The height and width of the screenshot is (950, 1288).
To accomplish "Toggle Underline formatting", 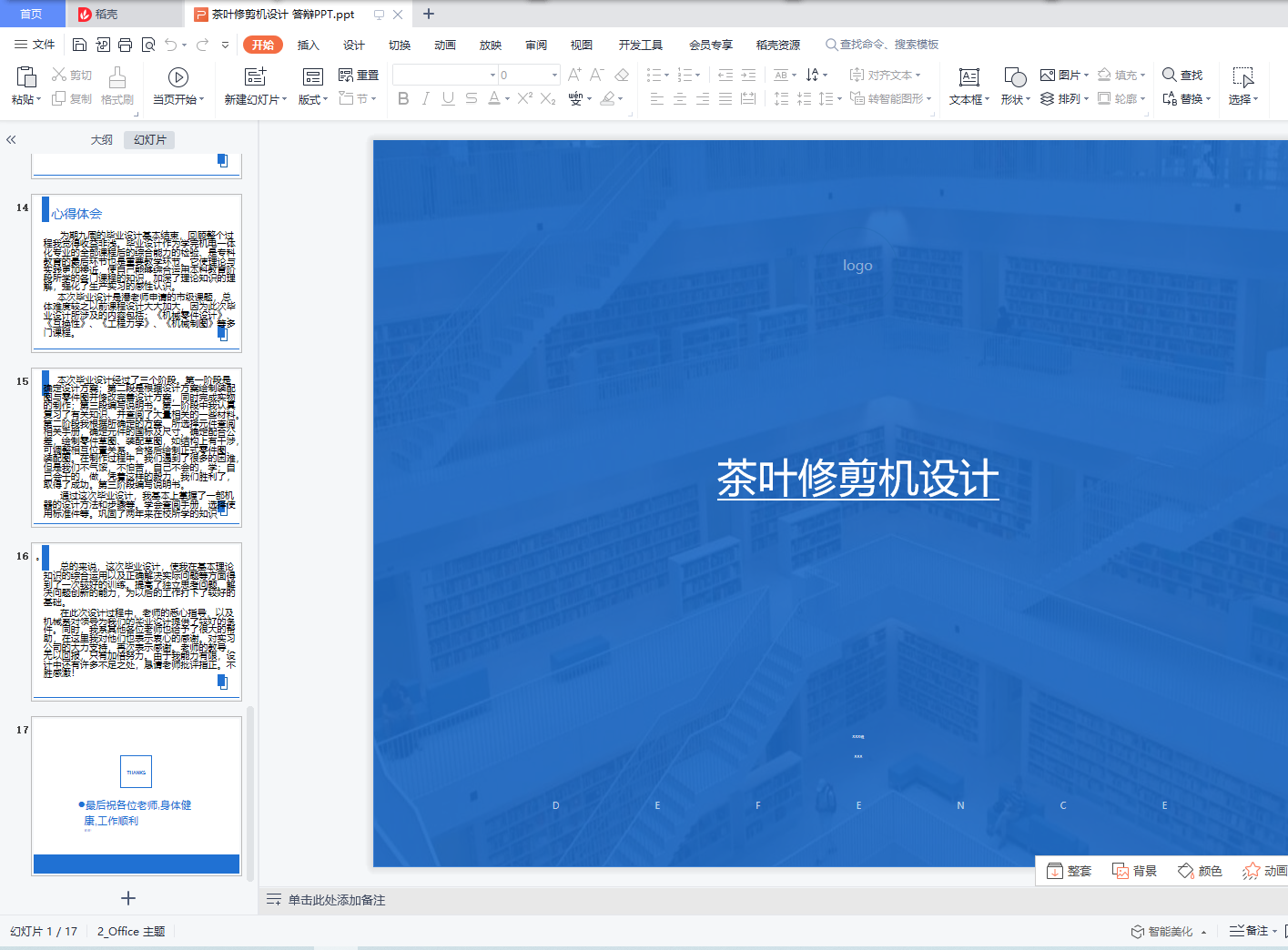I will click(449, 98).
